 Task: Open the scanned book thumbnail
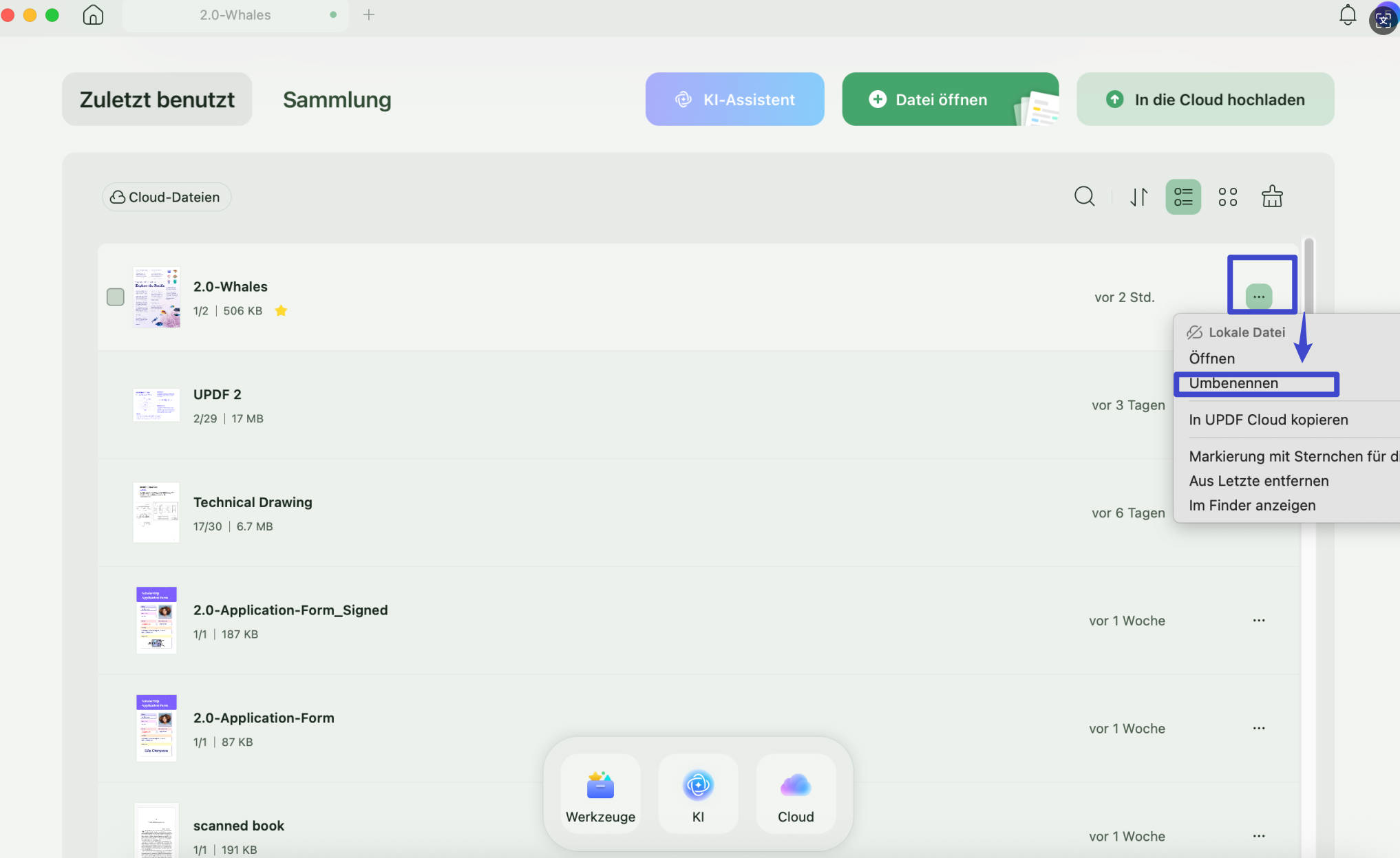(156, 831)
